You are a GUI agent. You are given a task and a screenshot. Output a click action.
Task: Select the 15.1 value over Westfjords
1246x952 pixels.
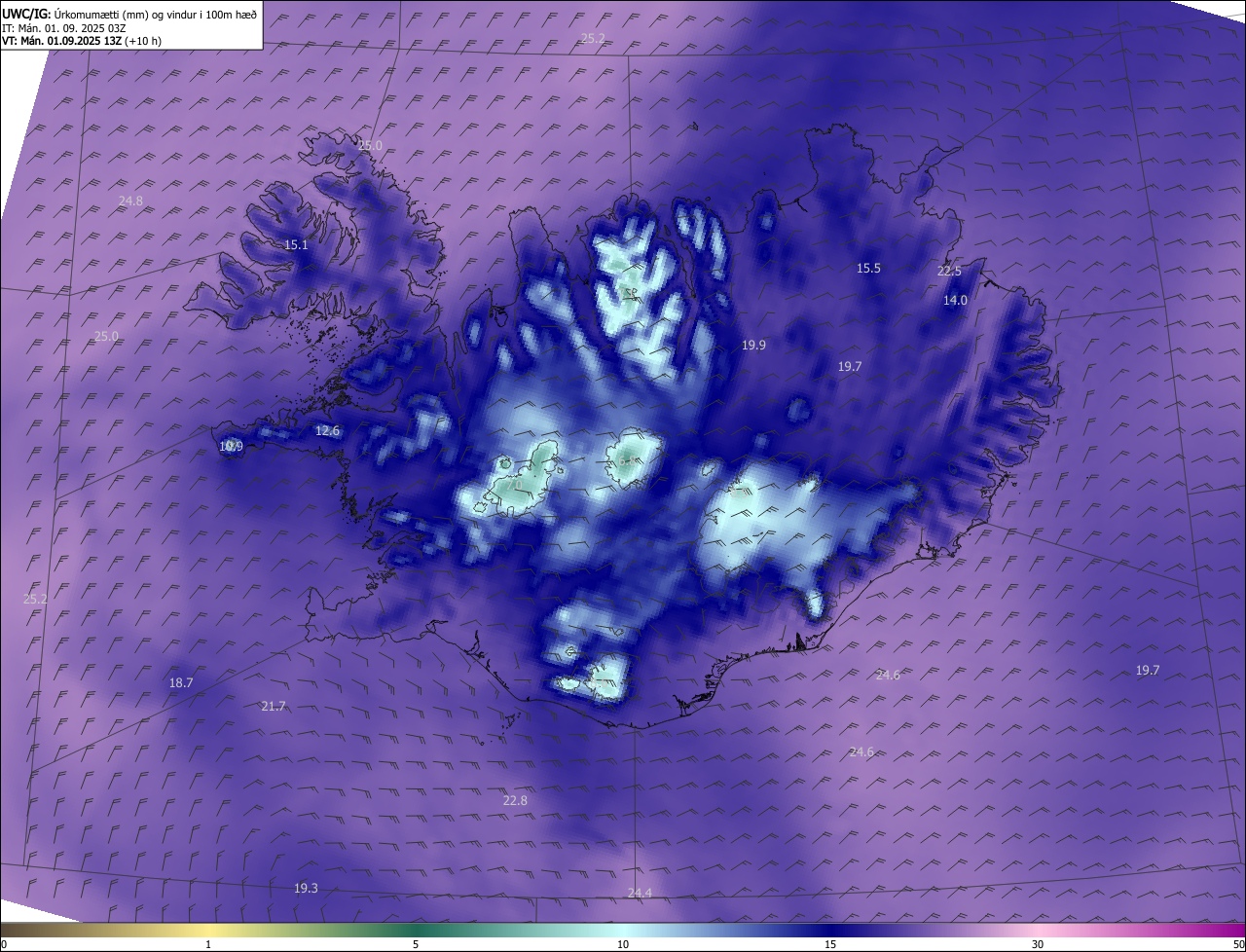pyautogui.click(x=296, y=245)
